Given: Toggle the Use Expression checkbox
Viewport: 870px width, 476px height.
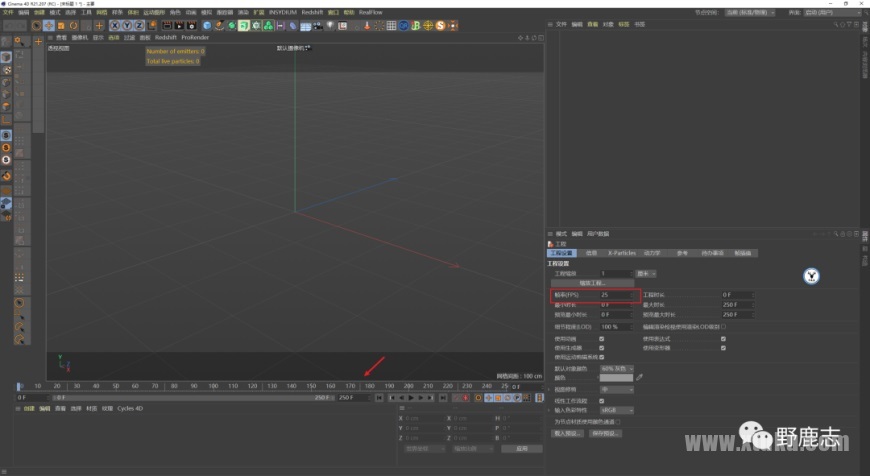Looking at the screenshot, I should tap(723, 339).
